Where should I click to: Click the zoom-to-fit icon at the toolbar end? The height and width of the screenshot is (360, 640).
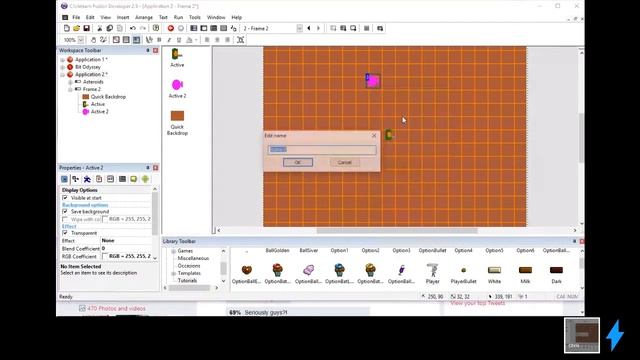click(x=241, y=40)
